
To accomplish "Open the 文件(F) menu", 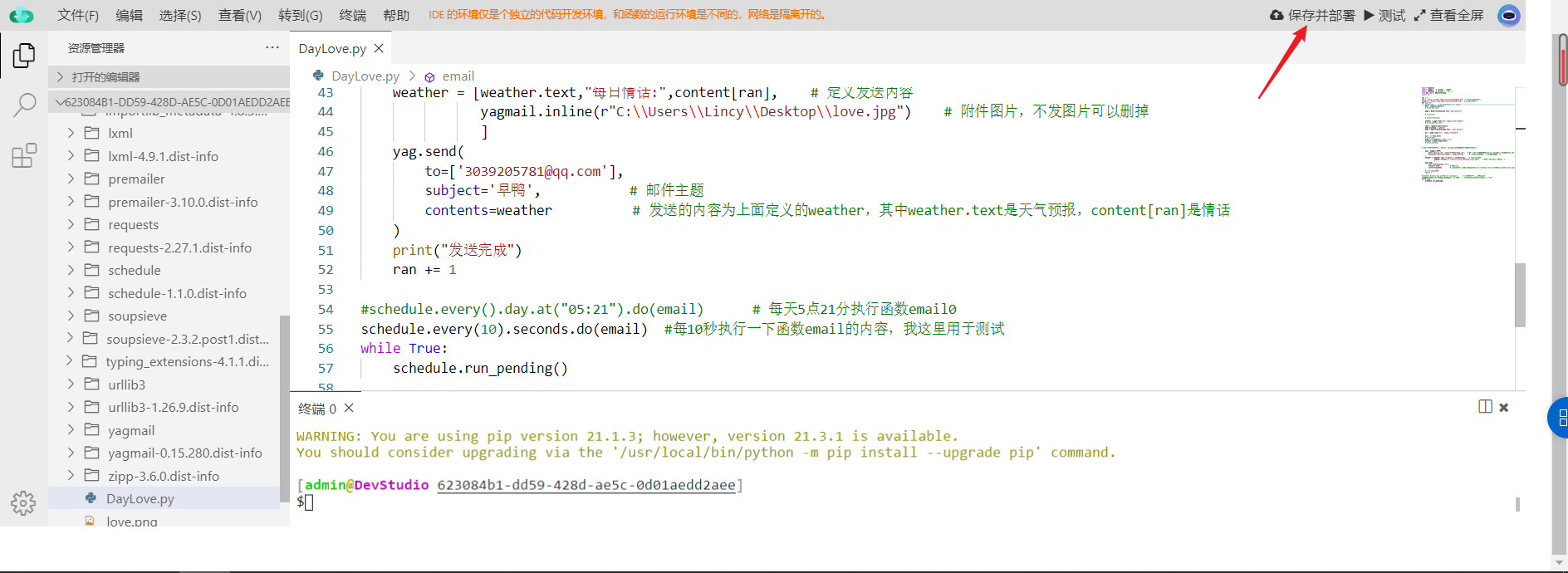I will (x=78, y=15).
